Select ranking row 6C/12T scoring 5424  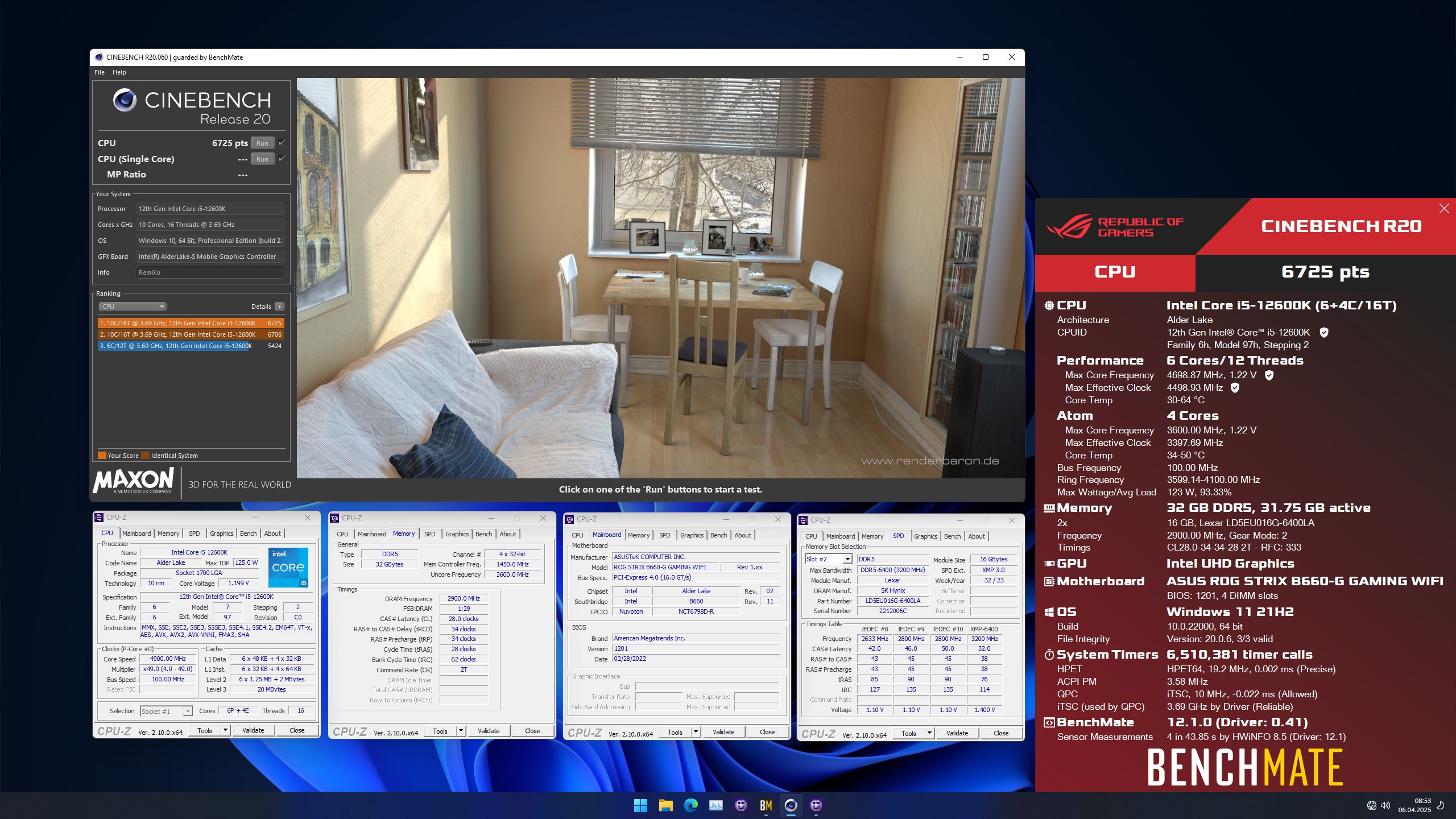pyautogui.click(x=191, y=346)
